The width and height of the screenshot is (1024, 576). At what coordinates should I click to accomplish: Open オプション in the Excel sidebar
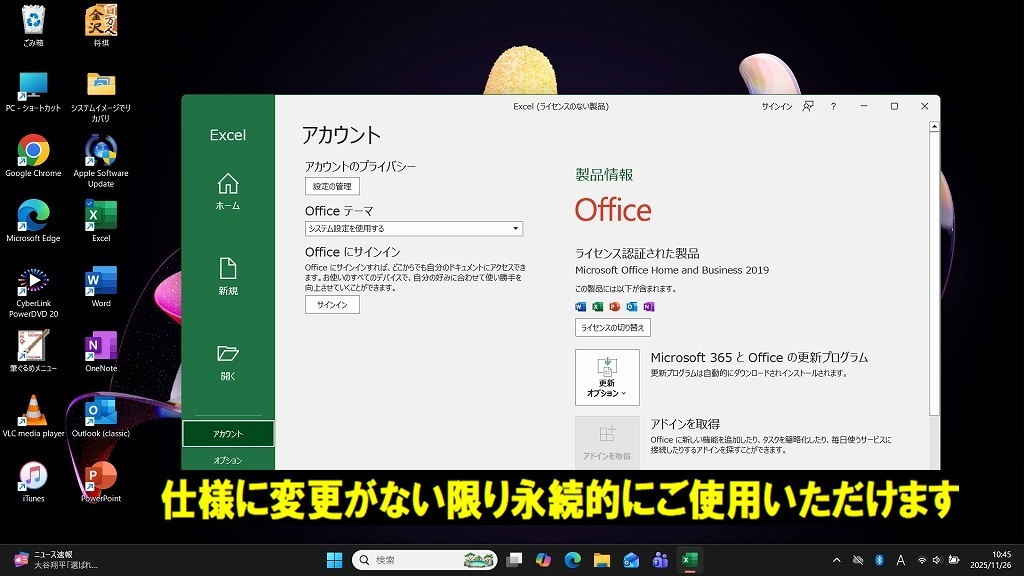tap(228, 460)
